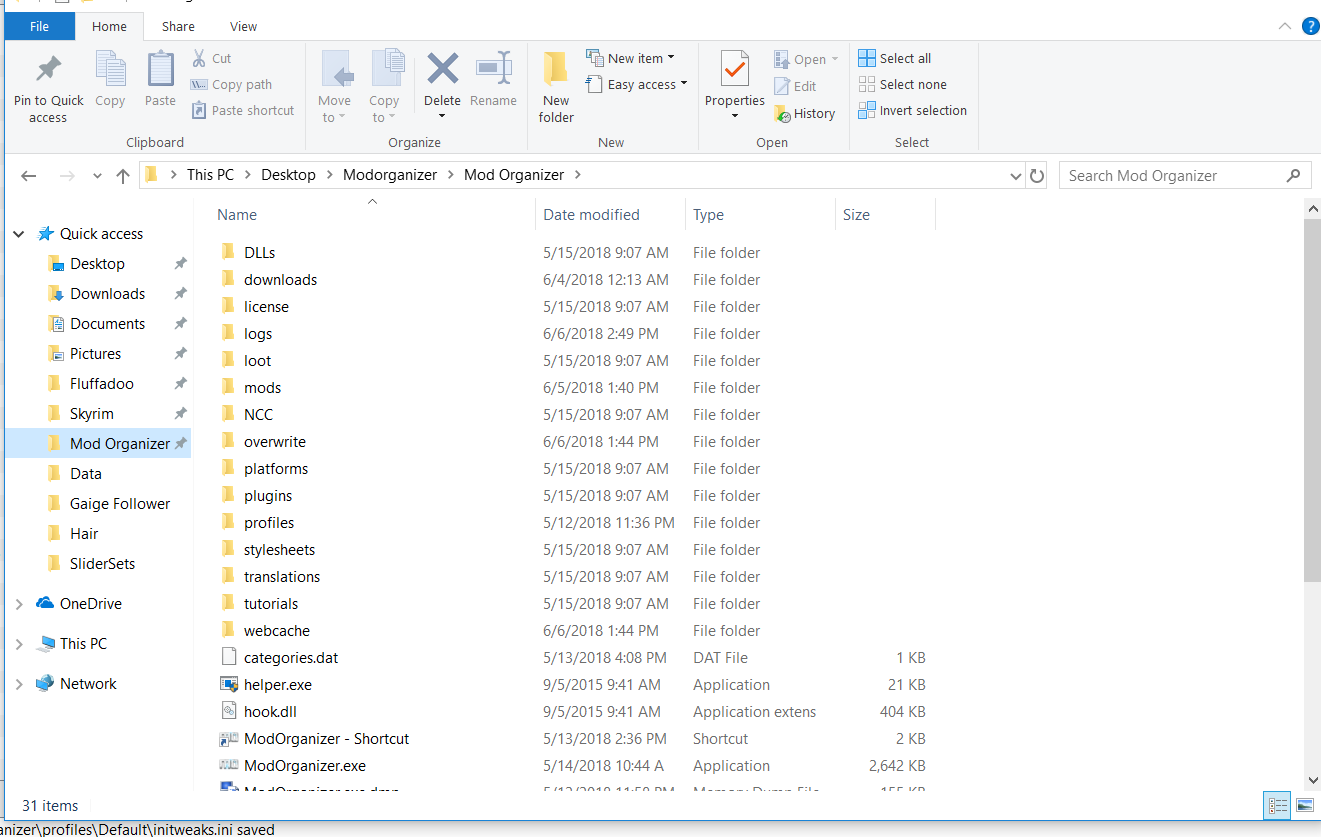This screenshot has width=1321, height=837.
Task: Click the Edit ribbon button
Action: tap(795, 86)
